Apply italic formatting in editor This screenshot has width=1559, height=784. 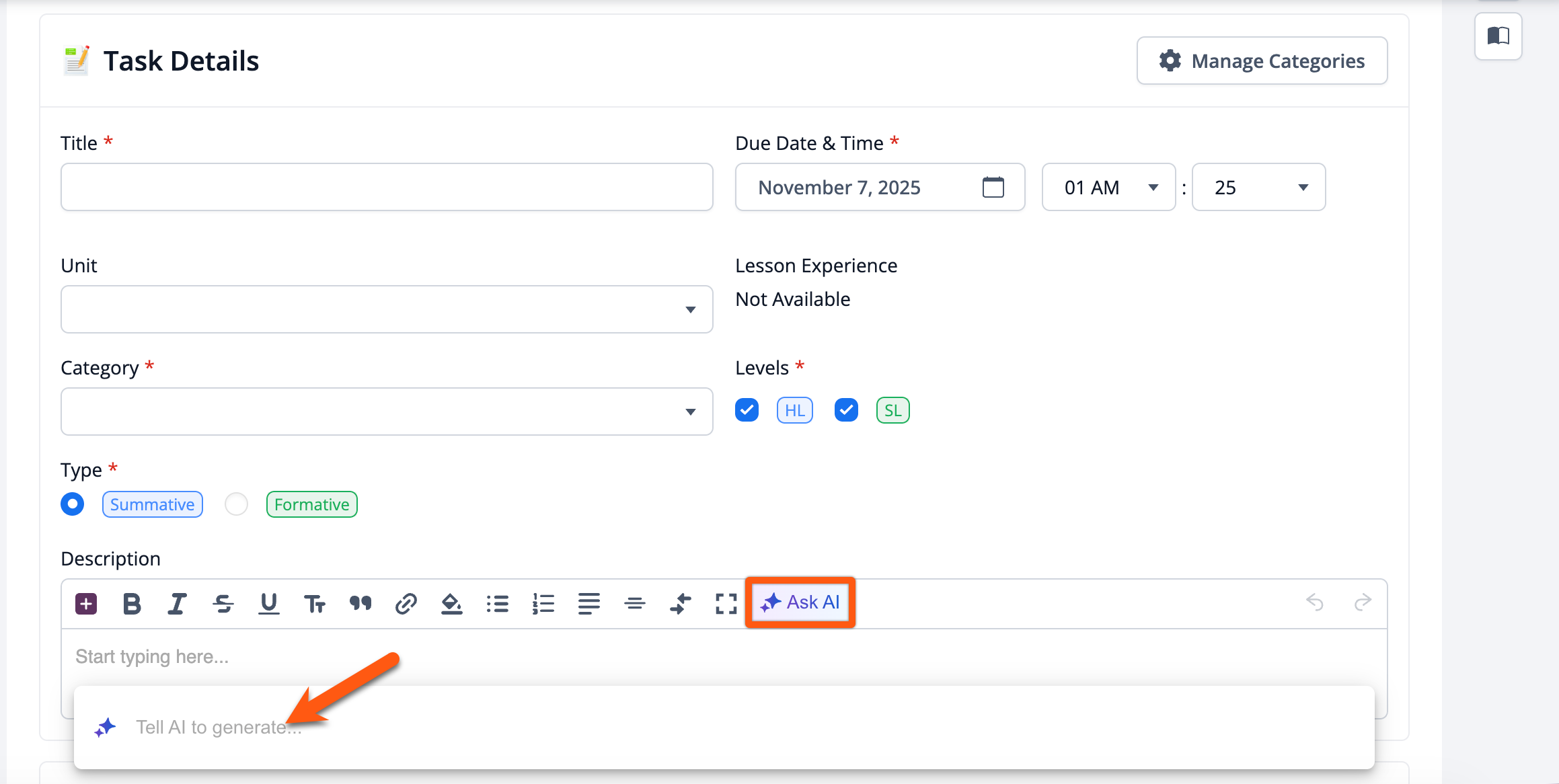177,604
